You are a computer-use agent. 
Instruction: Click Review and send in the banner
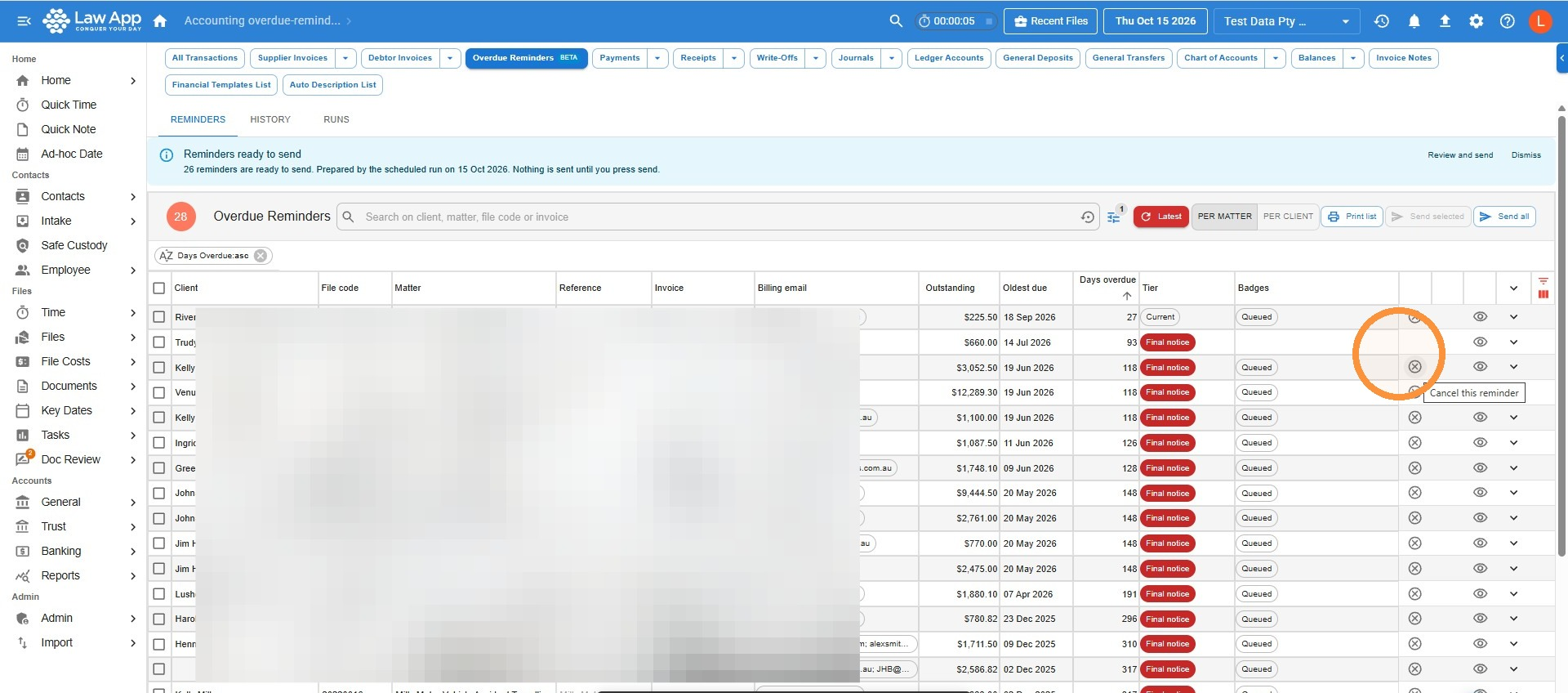[x=1460, y=155]
